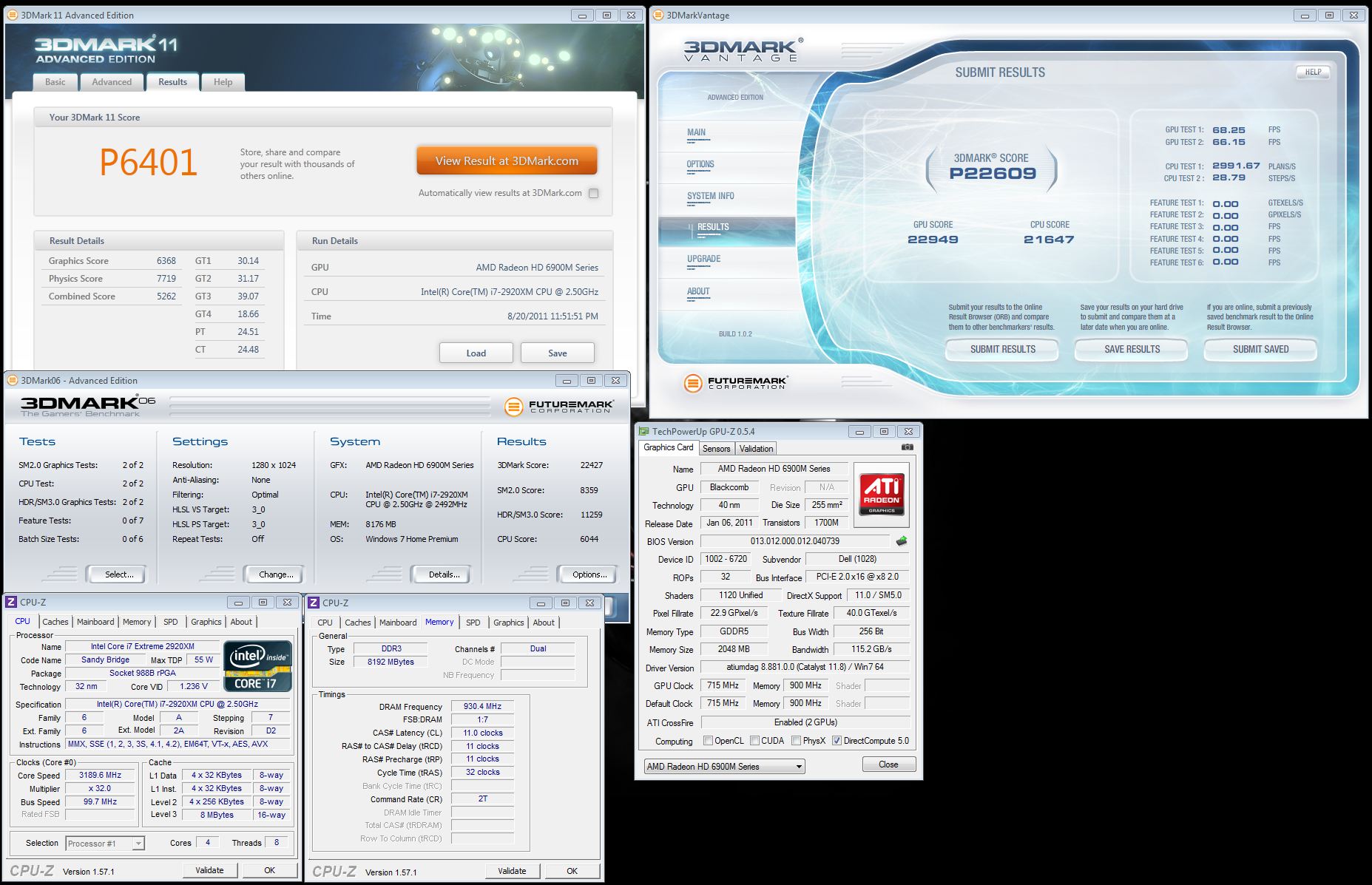Toggle the CUDA checkbox in GPU-Z

click(755, 741)
